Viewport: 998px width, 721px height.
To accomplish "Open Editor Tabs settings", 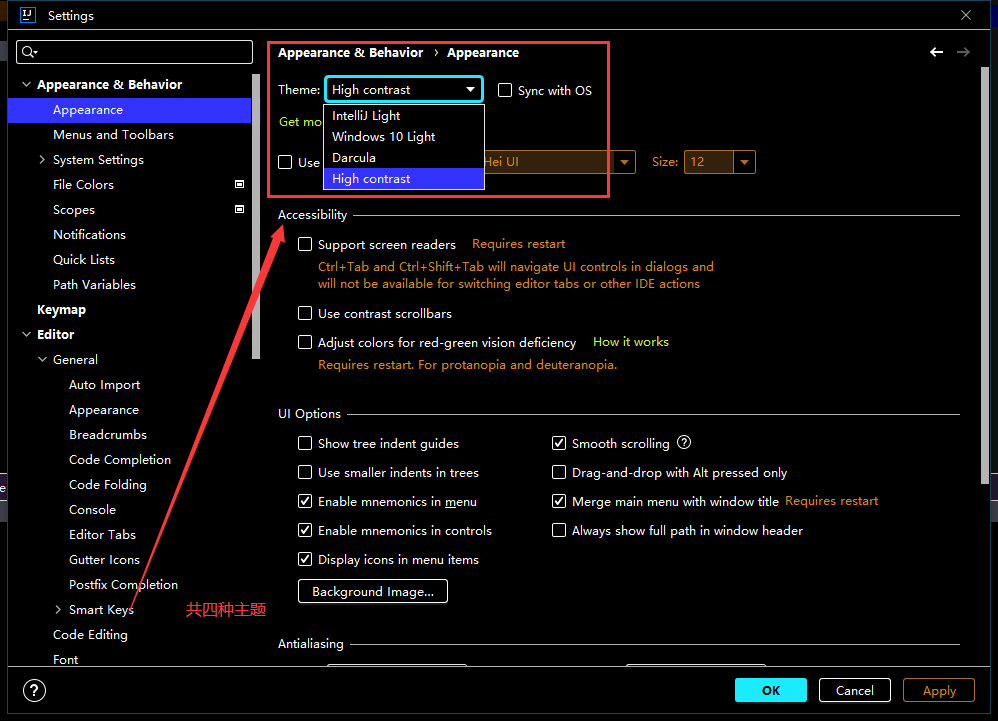I will point(102,535).
